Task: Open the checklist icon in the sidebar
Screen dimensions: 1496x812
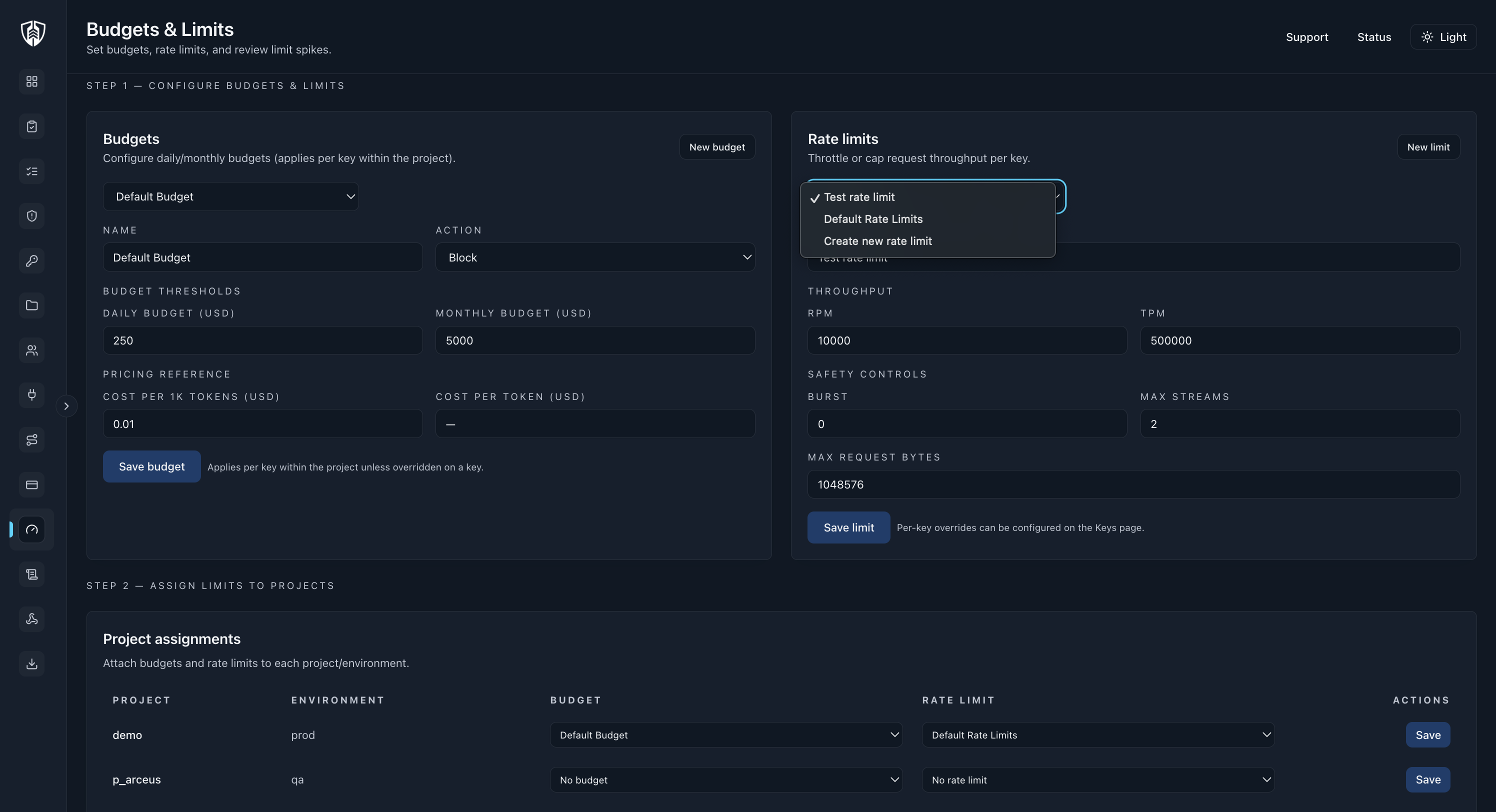Action: tap(31, 171)
